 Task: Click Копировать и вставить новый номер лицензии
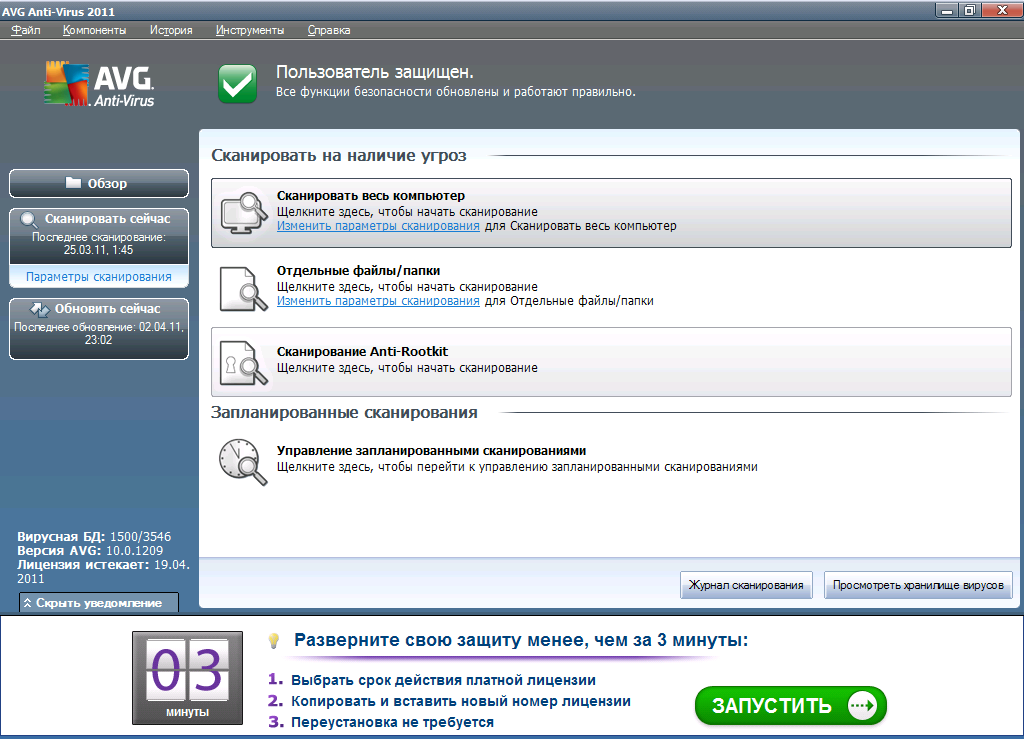[461, 701]
